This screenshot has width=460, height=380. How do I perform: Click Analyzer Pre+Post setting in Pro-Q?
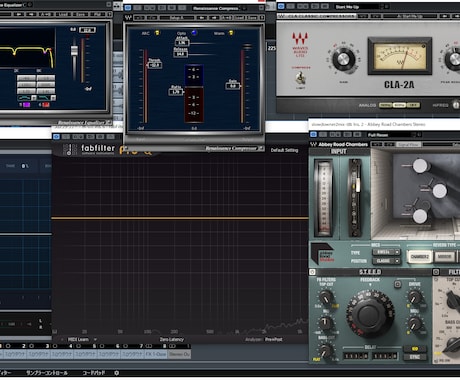click(274, 339)
